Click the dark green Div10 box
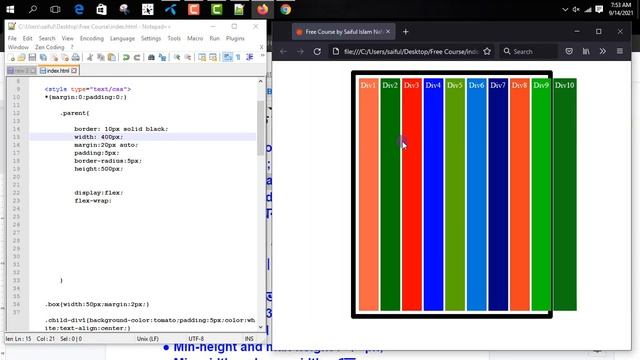 [564, 194]
